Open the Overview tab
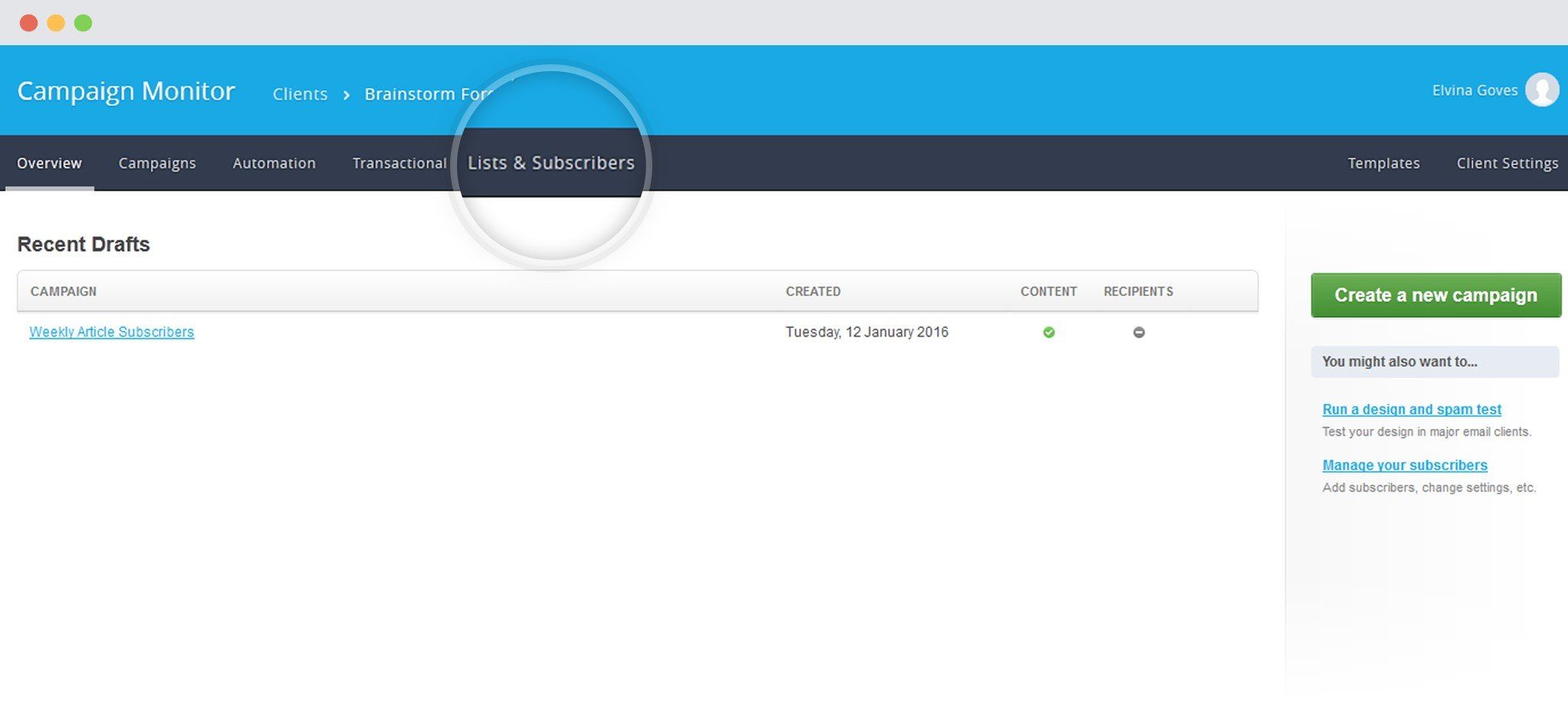This screenshot has height=719, width=1568. pyautogui.click(x=49, y=163)
